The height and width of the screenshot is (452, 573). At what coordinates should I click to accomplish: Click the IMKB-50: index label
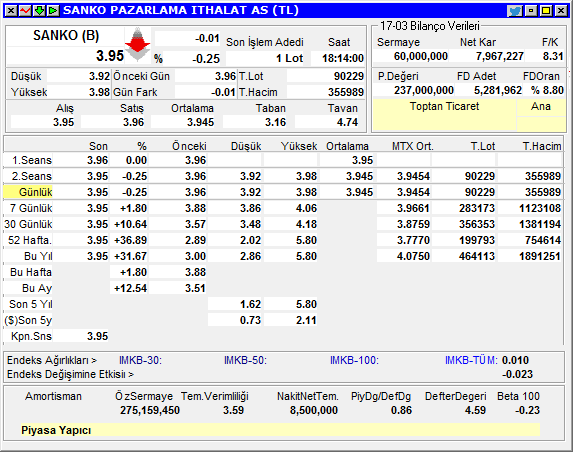(246, 361)
